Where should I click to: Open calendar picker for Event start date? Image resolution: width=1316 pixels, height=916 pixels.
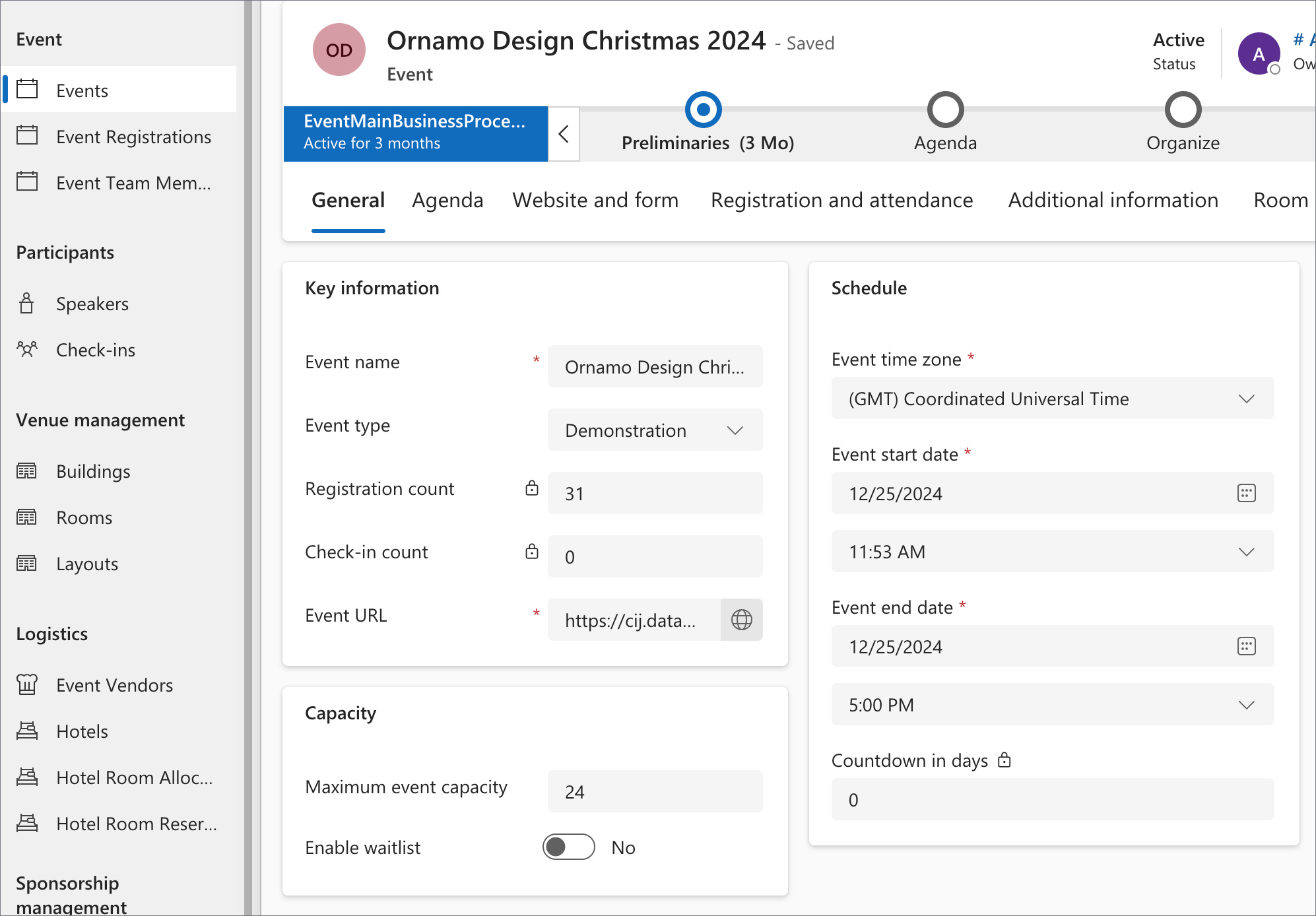point(1246,493)
